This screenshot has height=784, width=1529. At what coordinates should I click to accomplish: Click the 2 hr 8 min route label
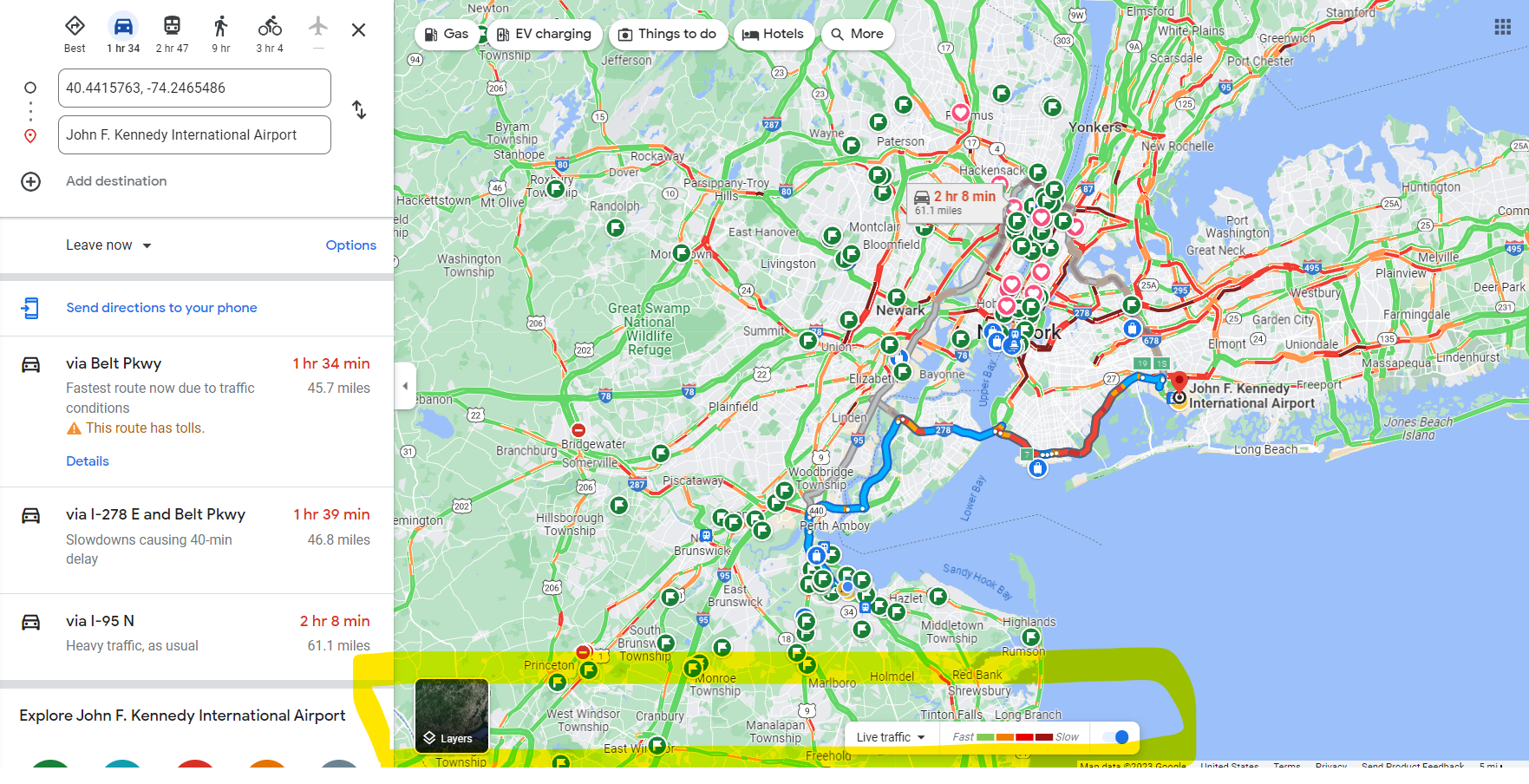955,203
